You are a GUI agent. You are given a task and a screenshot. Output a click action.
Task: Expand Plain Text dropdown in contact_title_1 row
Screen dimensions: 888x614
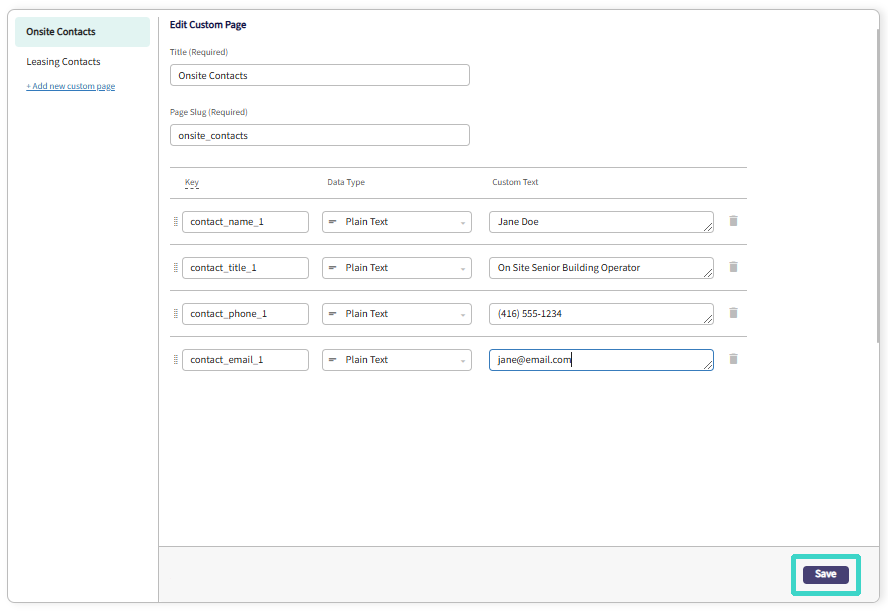click(396, 268)
